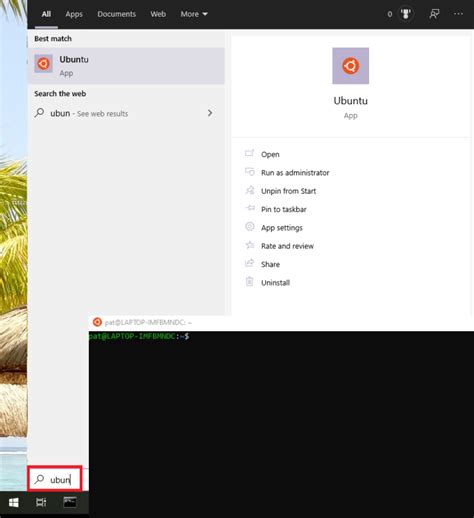Click the Ubuntu title in details pane

pyautogui.click(x=351, y=101)
